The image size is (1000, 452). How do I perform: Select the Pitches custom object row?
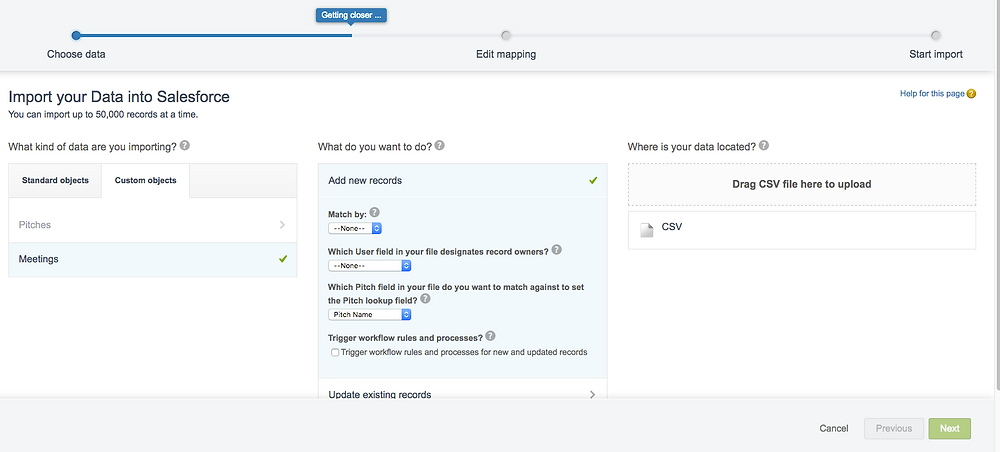(152, 225)
